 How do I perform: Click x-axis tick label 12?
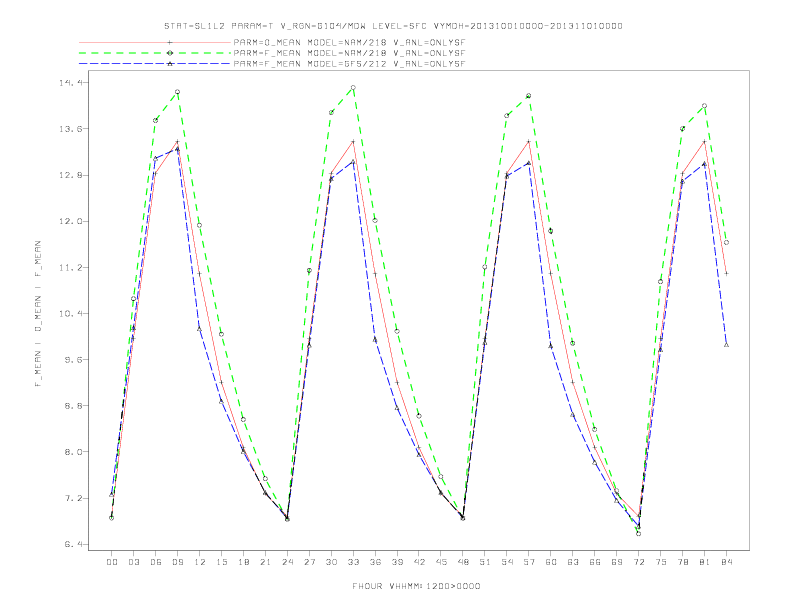200,562
